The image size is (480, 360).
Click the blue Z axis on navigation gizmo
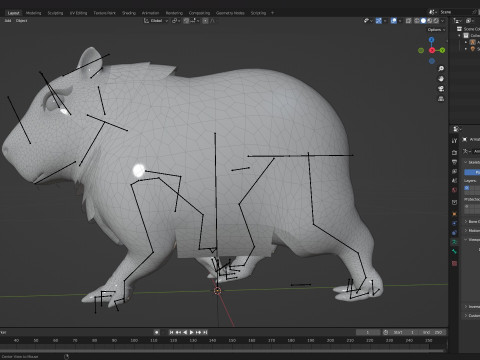point(432,40)
